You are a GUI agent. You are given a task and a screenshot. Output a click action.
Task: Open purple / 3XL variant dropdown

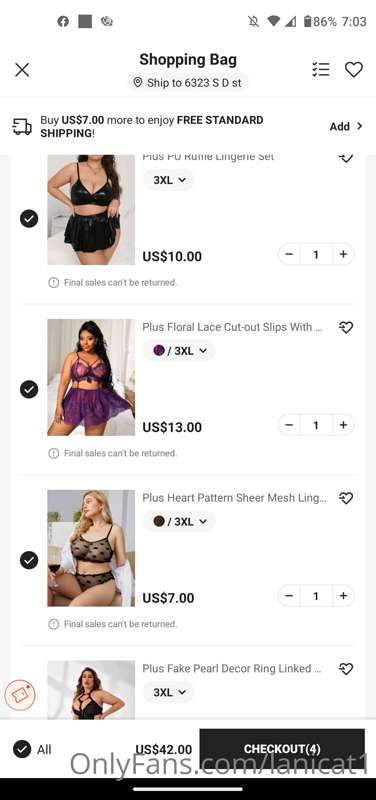pos(179,351)
